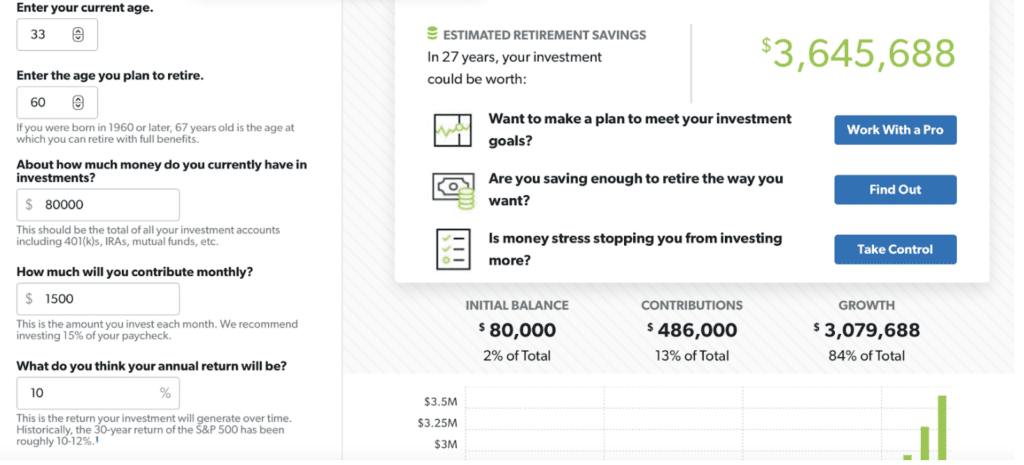This screenshot has width=1024, height=465.
Task: Click the '13% of Total' contributions label
Action: [692, 356]
